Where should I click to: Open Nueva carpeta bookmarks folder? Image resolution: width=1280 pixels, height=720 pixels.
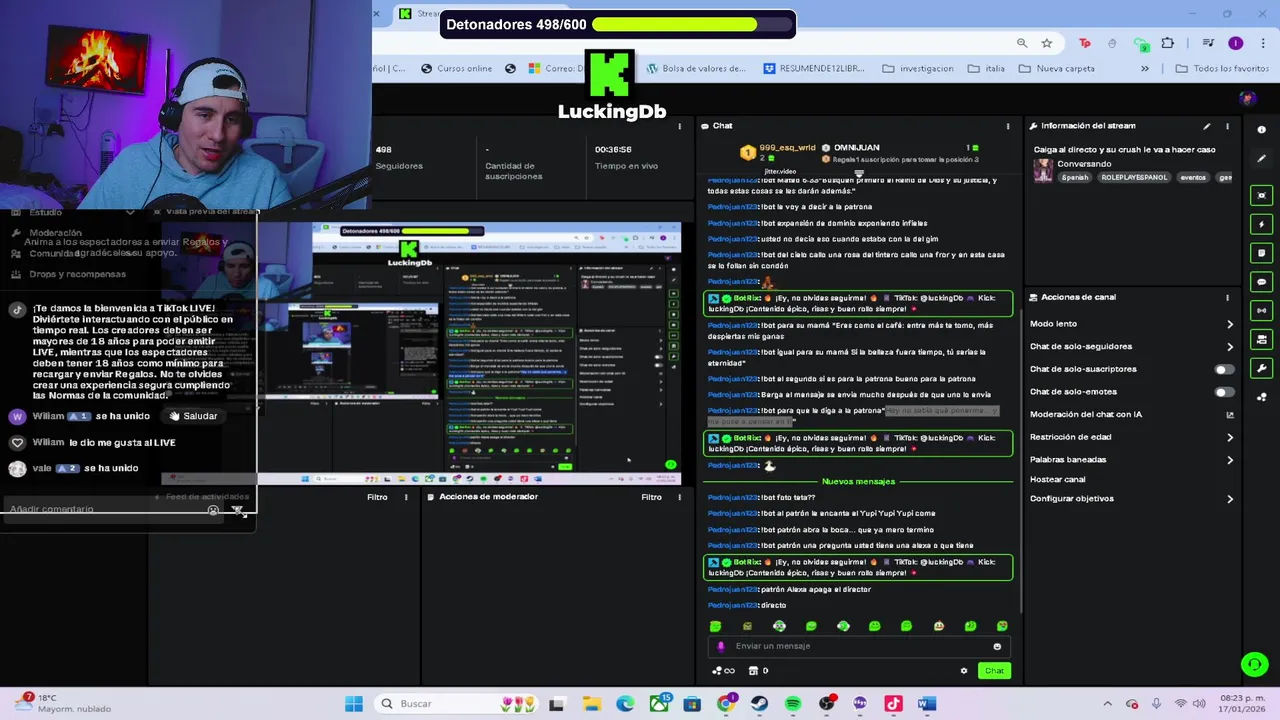[1057, 69]
